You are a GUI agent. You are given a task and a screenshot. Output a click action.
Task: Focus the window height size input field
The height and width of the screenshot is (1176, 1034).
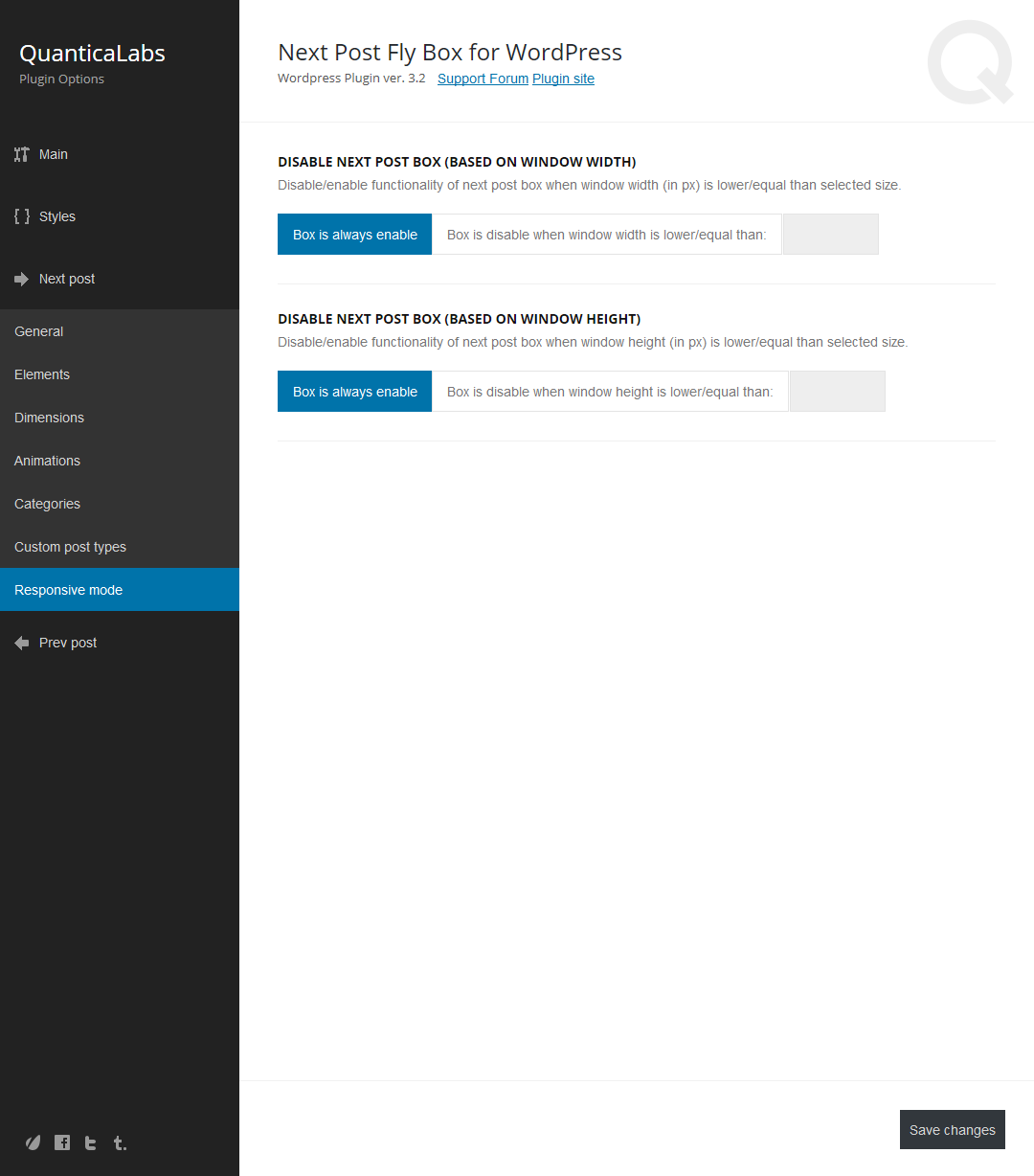[x=838, y=392]
